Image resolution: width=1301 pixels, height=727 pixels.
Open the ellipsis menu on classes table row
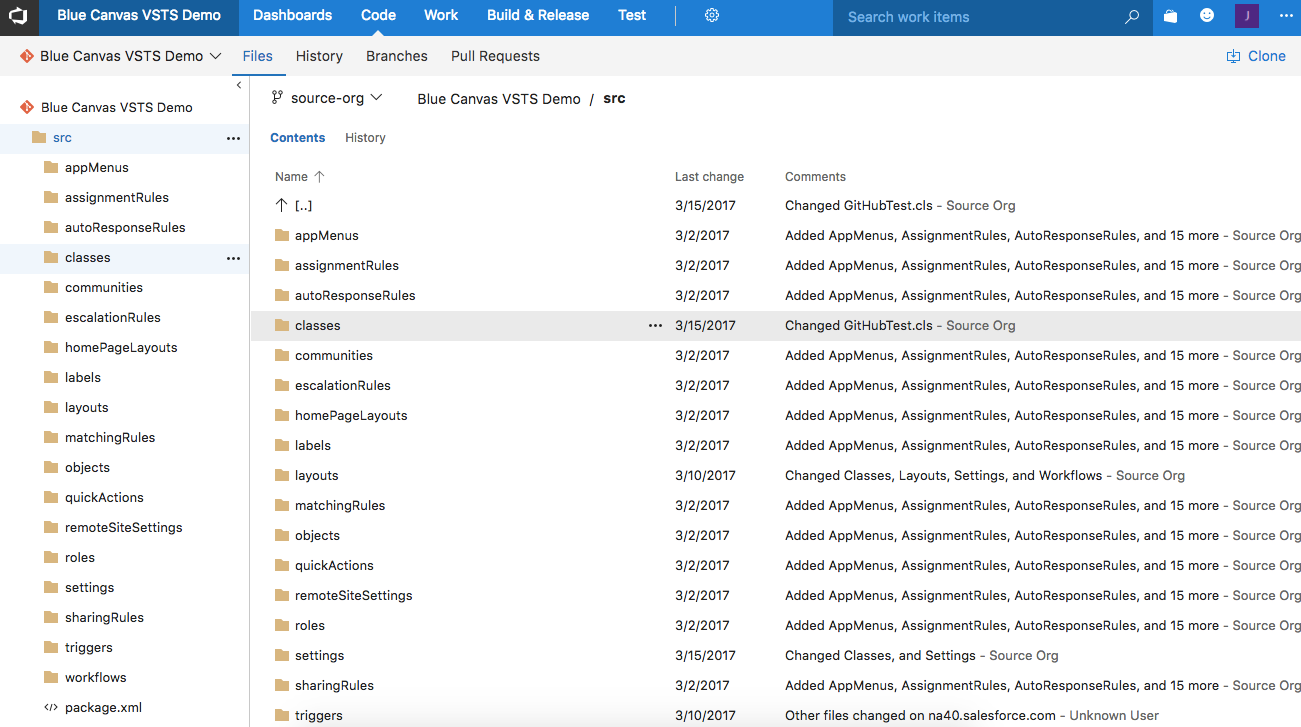[x=655, y=326]
